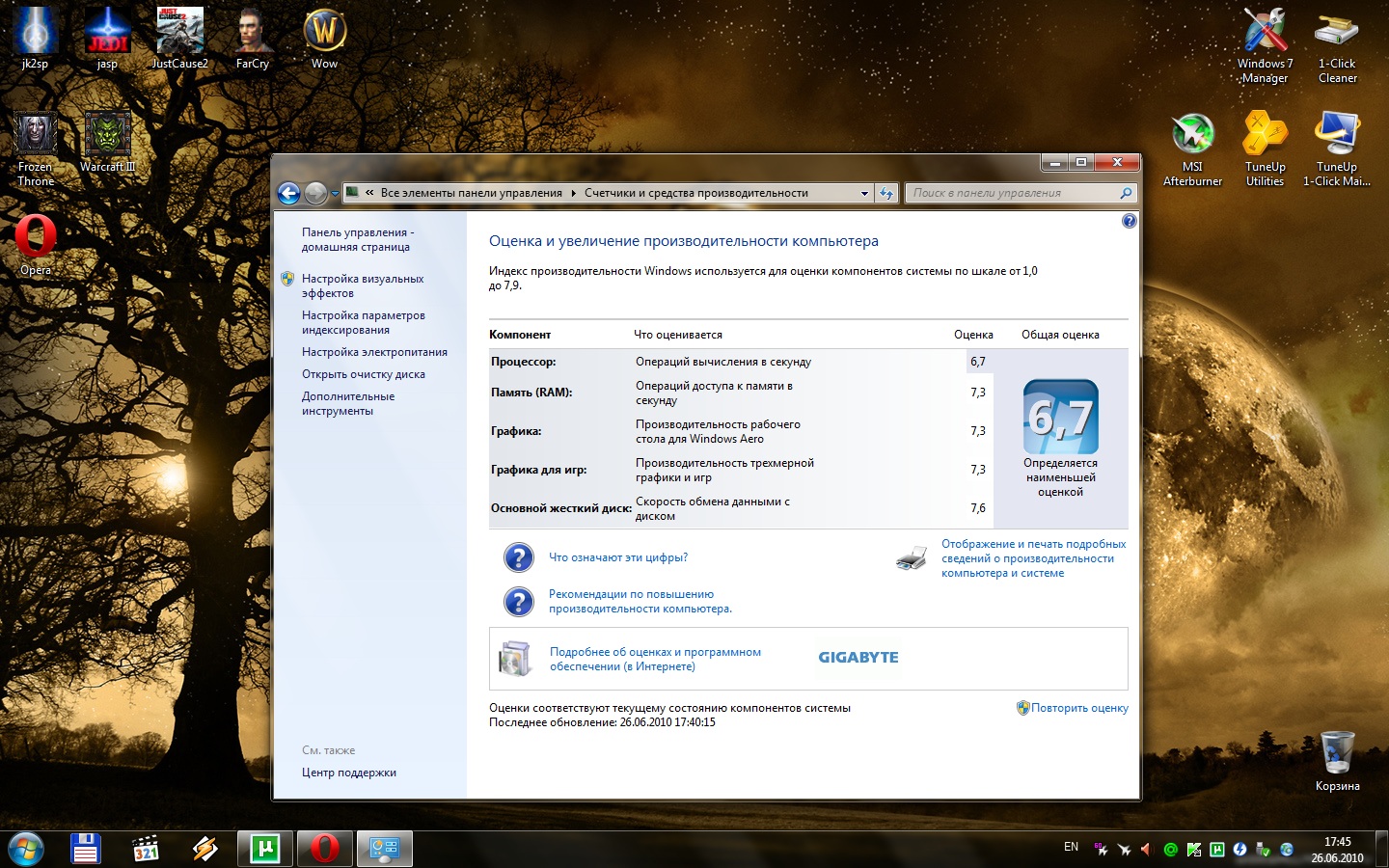This screenshot has width=1389, height=868.
Task: Click the printer icon for detailed report
Action: click(911, 558)
